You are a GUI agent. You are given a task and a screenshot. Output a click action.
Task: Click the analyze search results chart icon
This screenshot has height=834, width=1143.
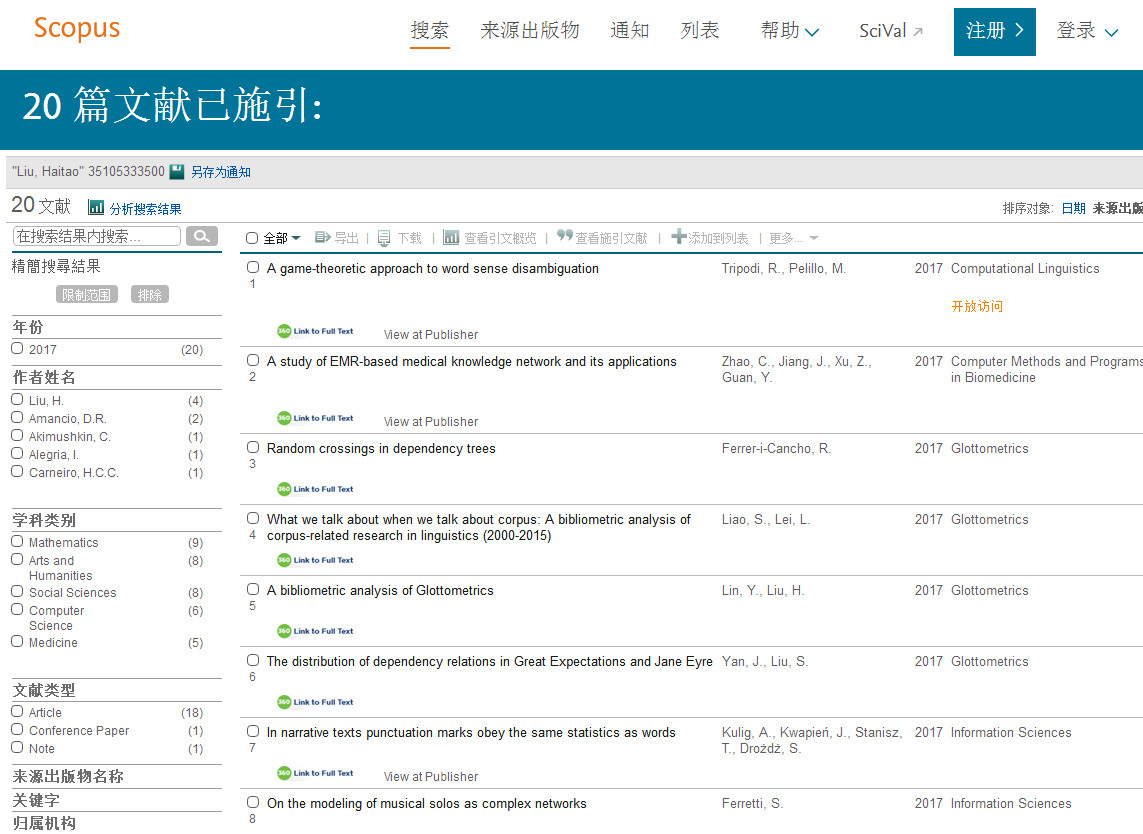click(96, 208)
